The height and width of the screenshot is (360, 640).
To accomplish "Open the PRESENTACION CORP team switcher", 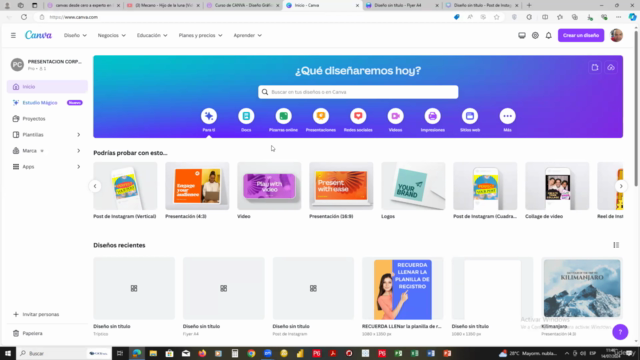I will pos(47,64).
